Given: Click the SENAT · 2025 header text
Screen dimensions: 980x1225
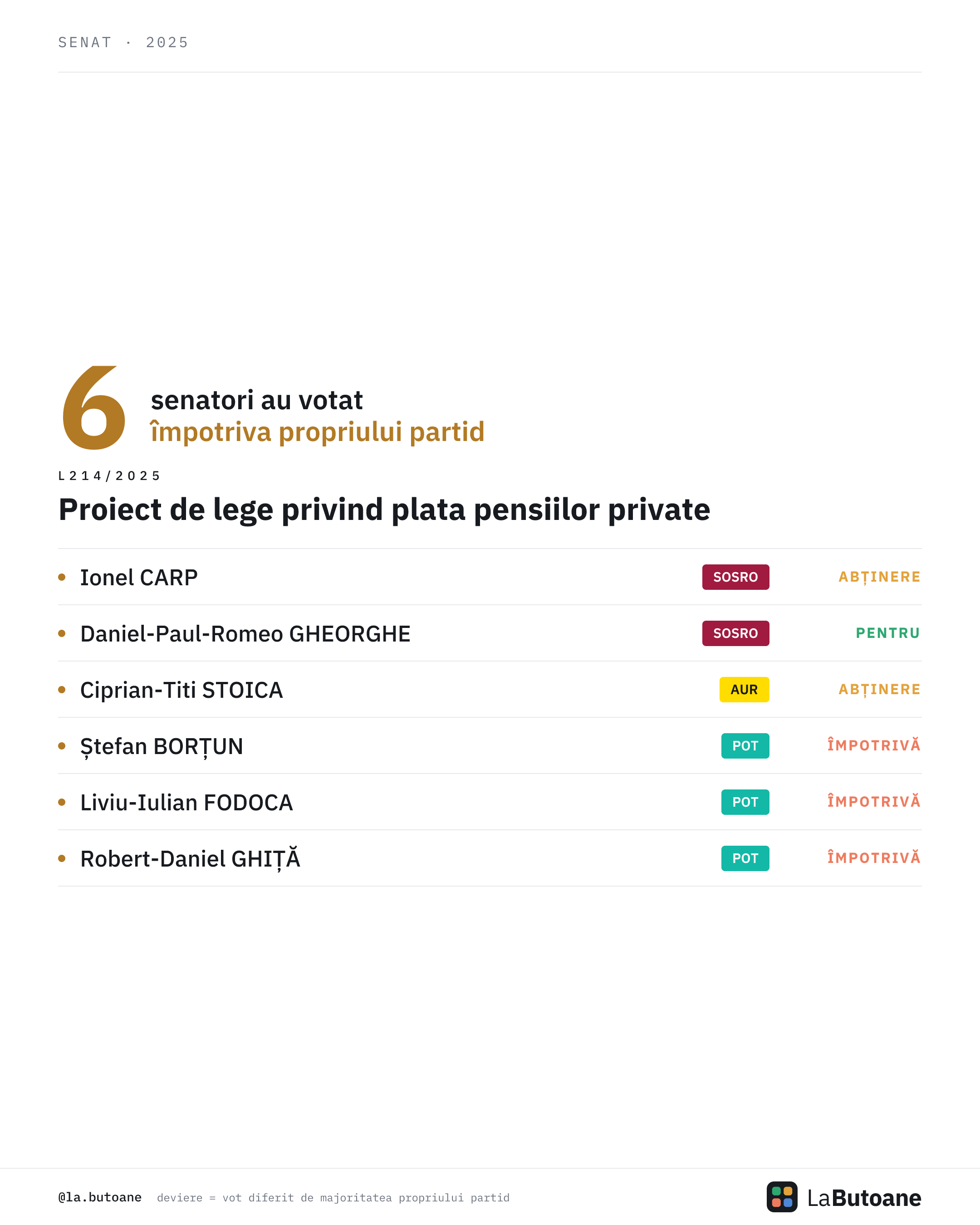Looking at the screenshot, I should (x=123, y=43).
